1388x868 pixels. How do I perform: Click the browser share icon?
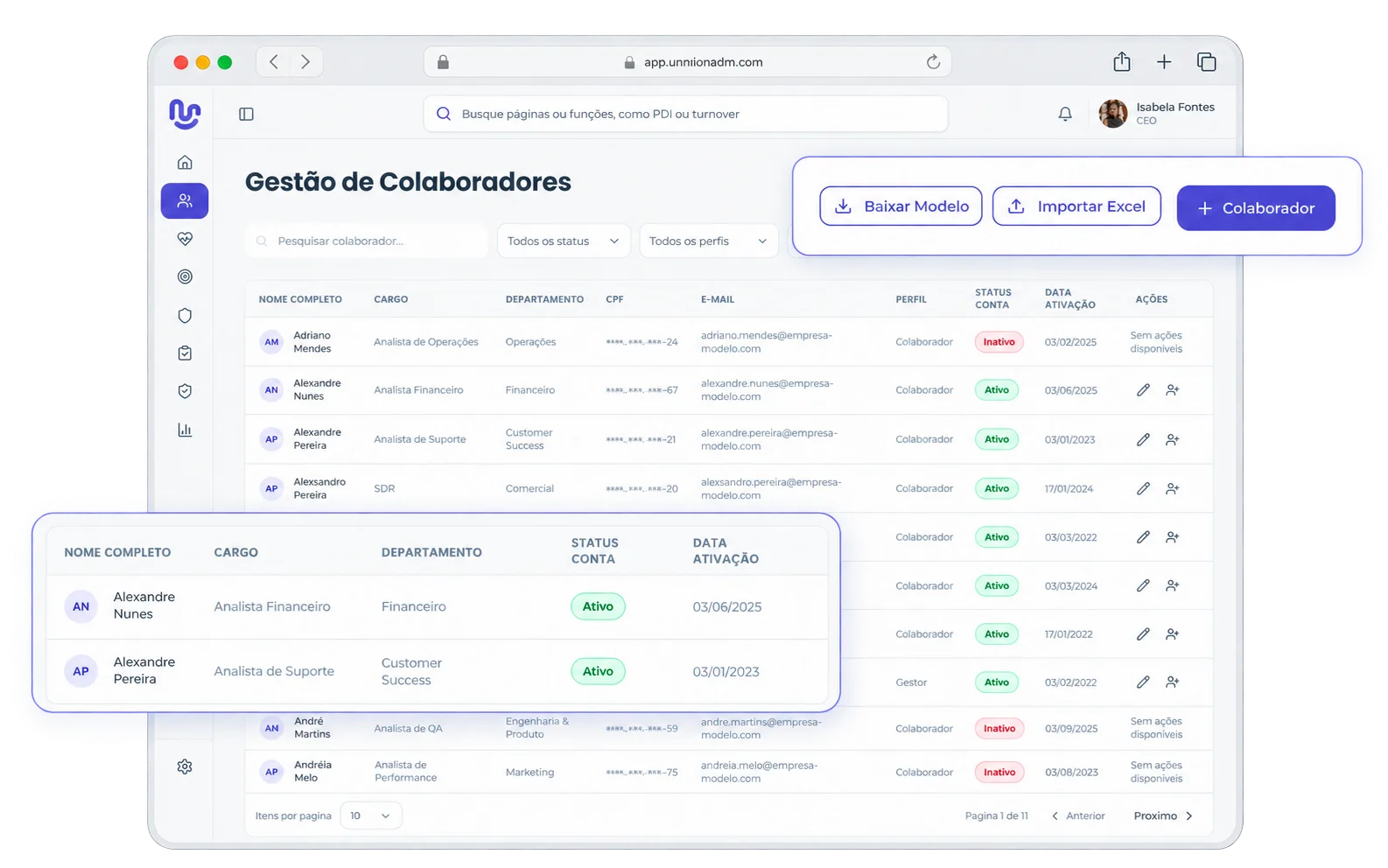pos(1122,61)
